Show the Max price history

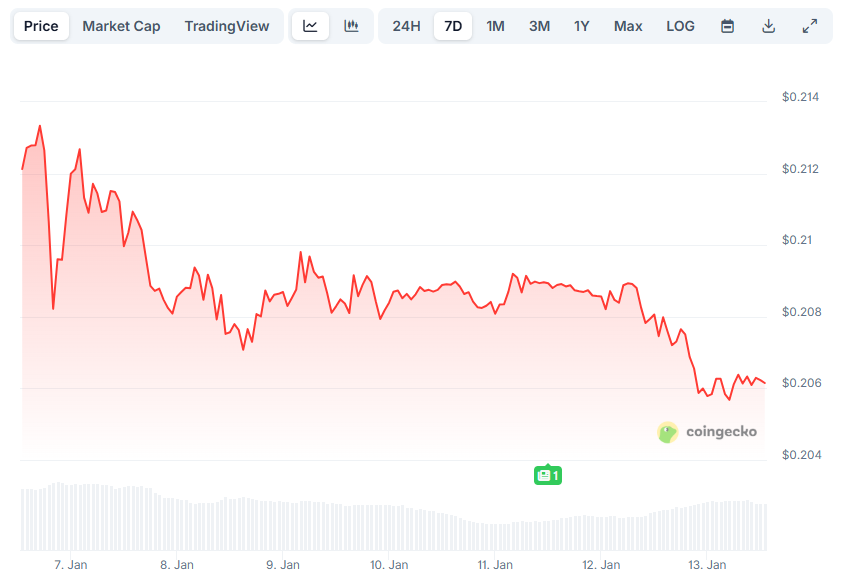pos(628,26)
